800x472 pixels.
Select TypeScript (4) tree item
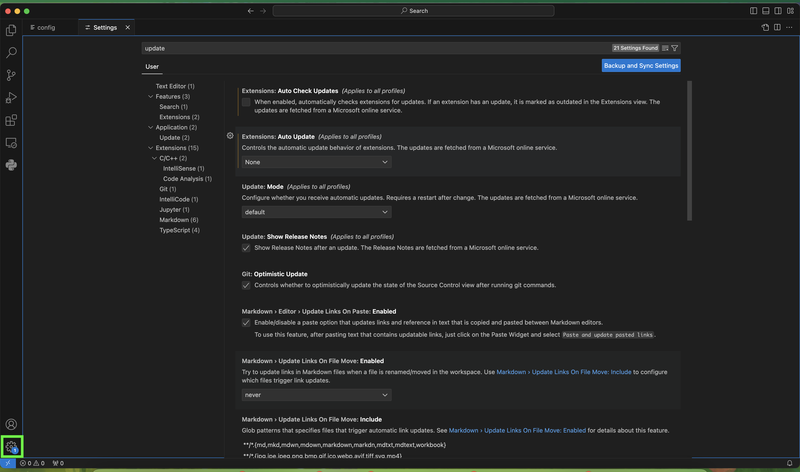179,230
